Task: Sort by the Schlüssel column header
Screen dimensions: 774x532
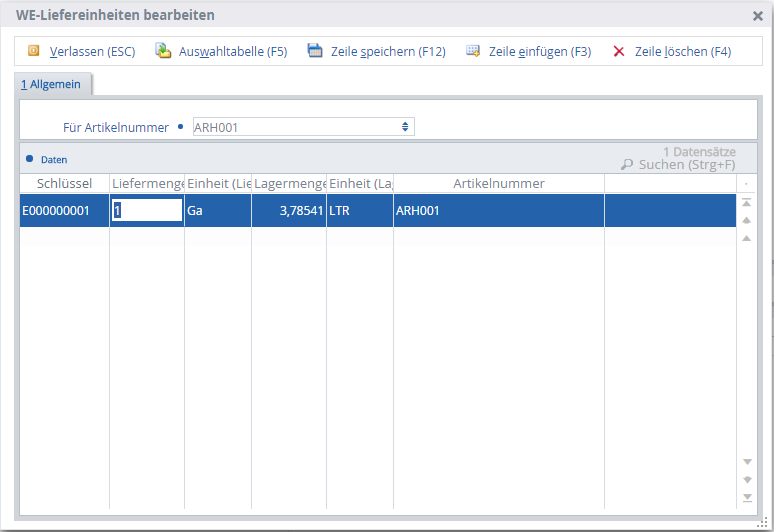Action: 64,184
